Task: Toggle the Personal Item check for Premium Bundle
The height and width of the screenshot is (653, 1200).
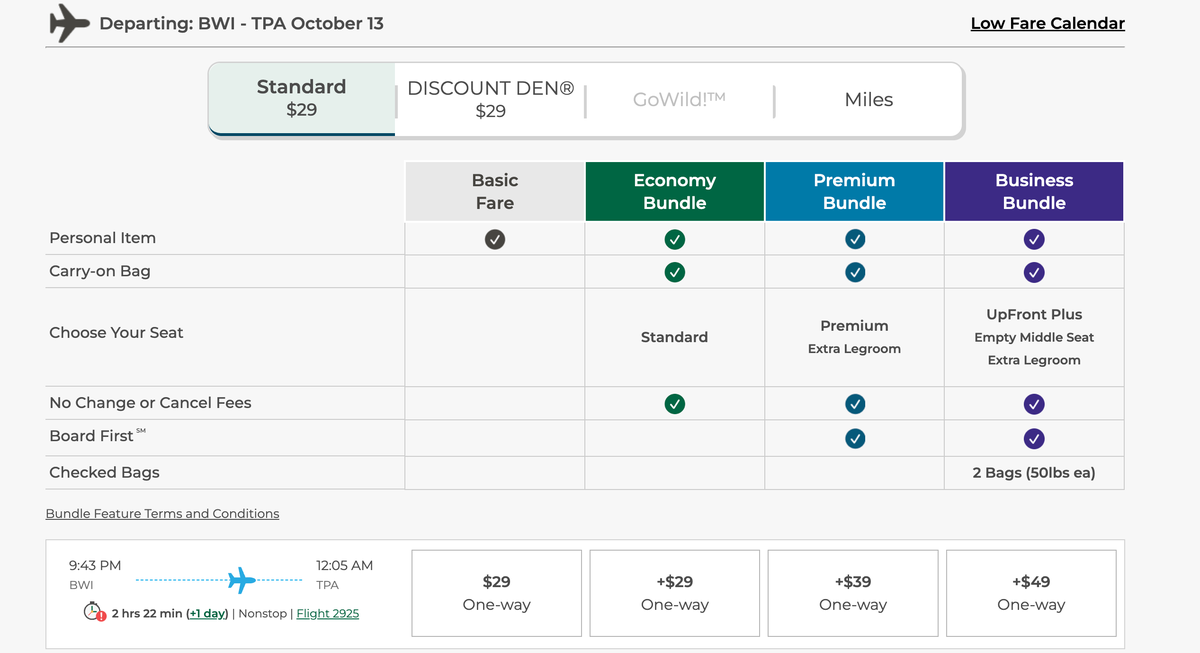Action: tap(853, 238)
